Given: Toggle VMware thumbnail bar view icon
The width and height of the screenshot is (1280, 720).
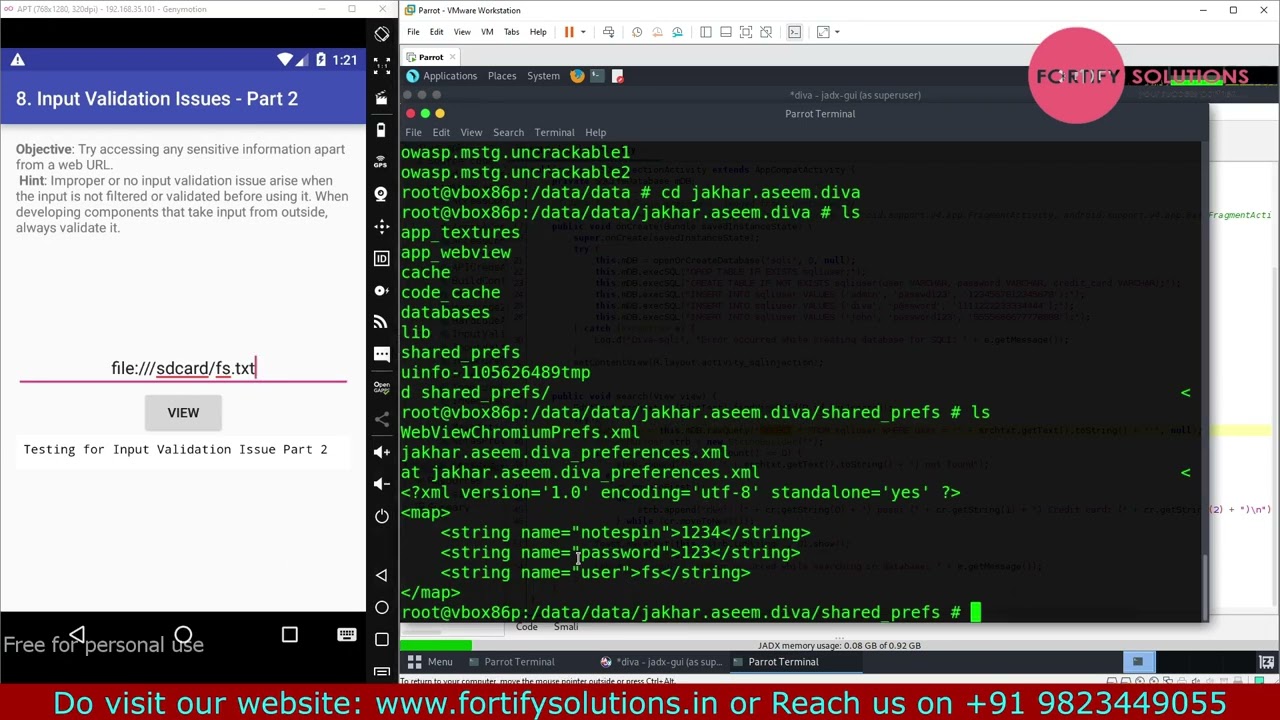Looking at the screenshot, I should click(x=726, y=32).
